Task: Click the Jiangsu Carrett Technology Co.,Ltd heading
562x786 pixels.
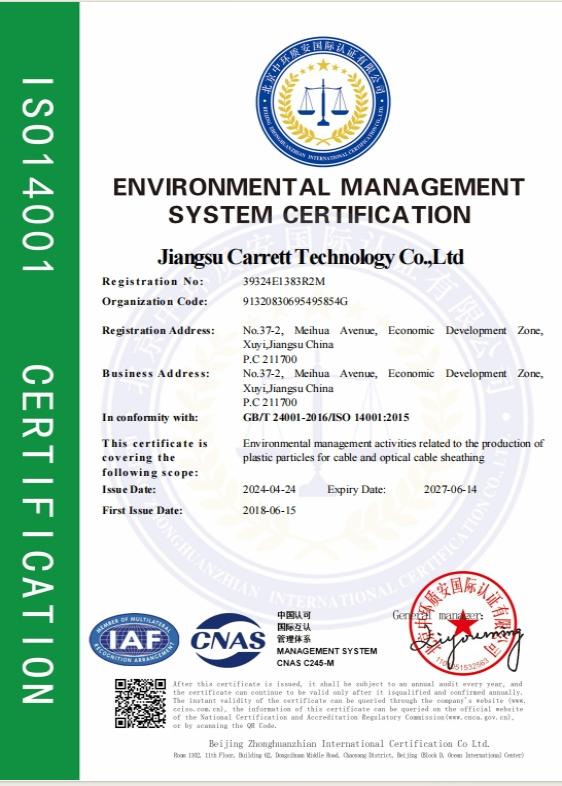Action: click(x=310, y=257)
